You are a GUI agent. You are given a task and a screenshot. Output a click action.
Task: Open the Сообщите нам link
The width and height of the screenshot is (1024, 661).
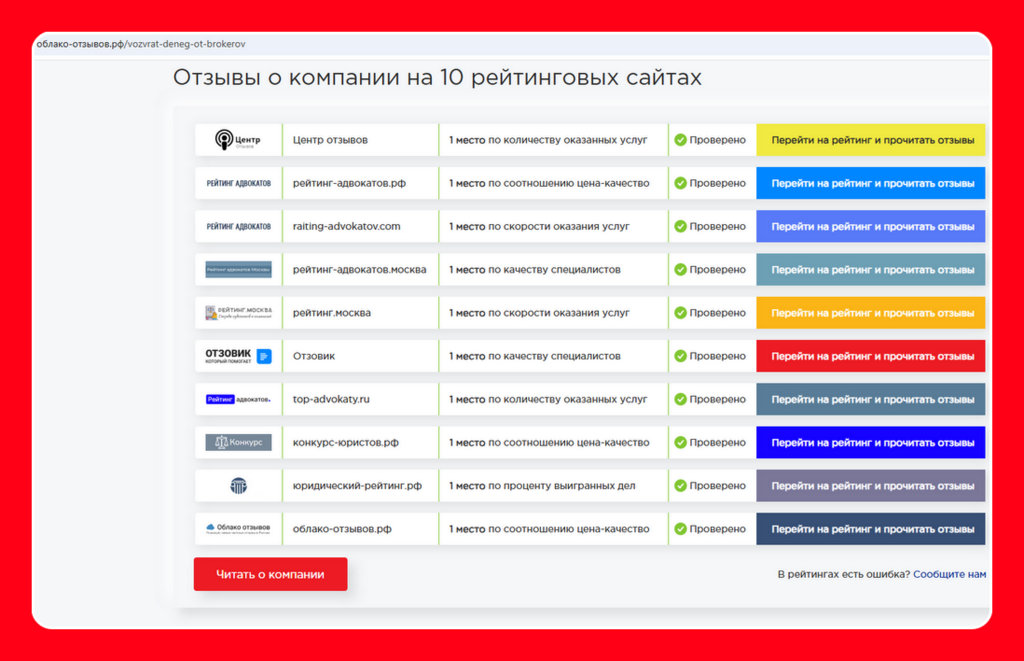[x=949, y=574]
